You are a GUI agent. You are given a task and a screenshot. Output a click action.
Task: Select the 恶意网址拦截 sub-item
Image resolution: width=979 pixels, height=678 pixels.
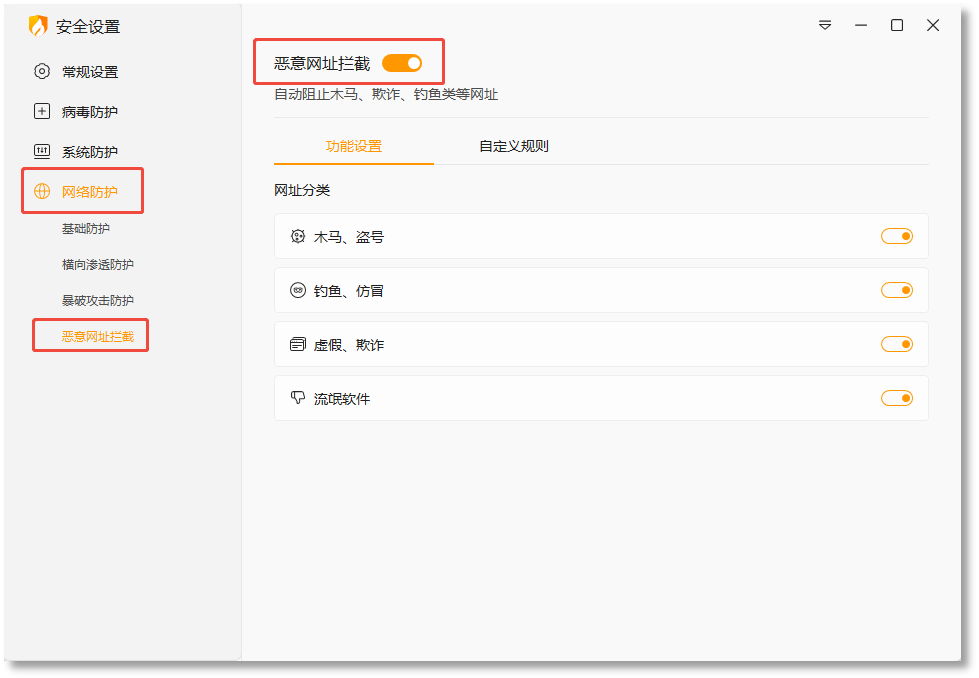[x=97, y=337]
